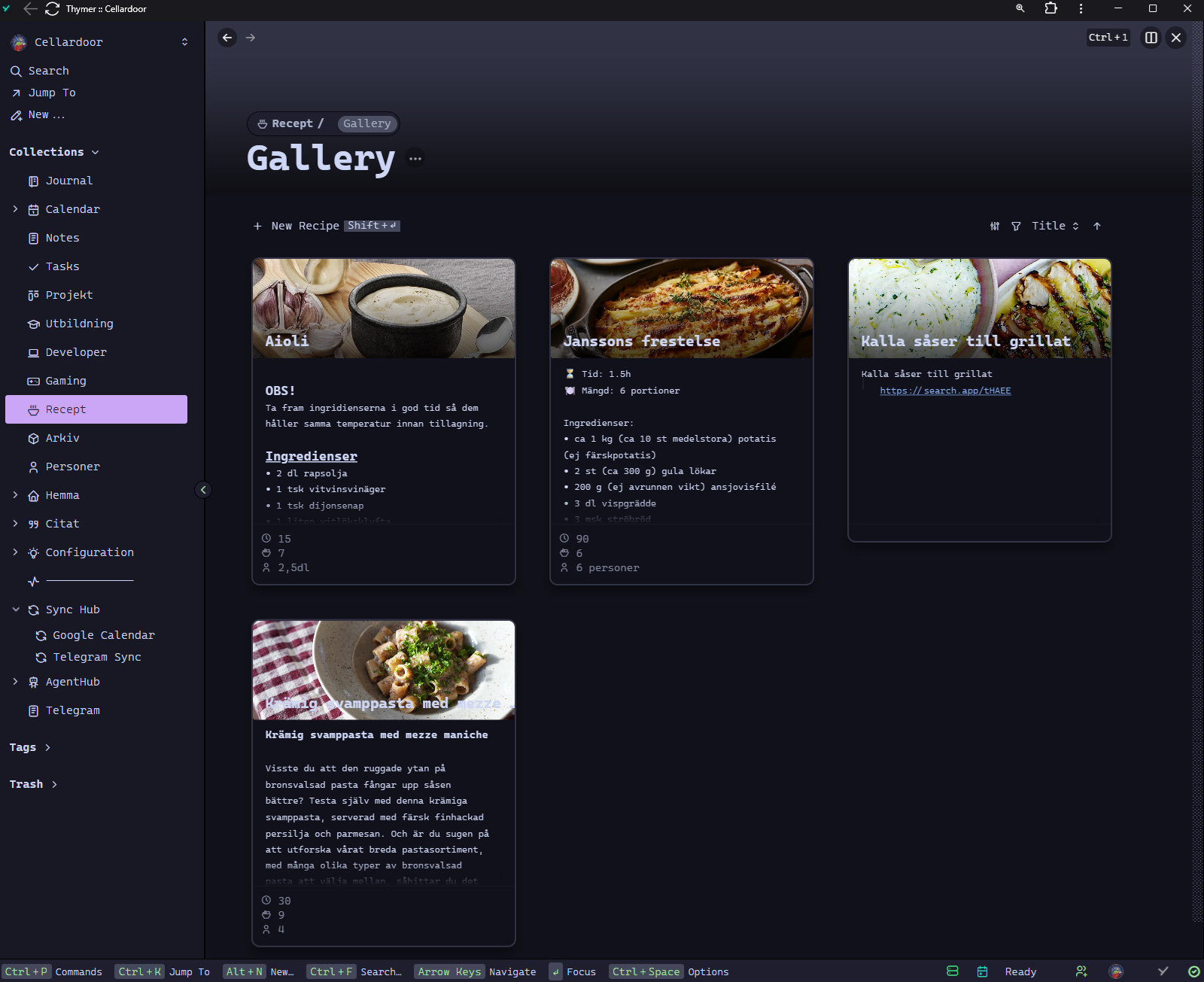
Task: Open the Krämig svamppasta card image
Action: [x=384, y=670]
